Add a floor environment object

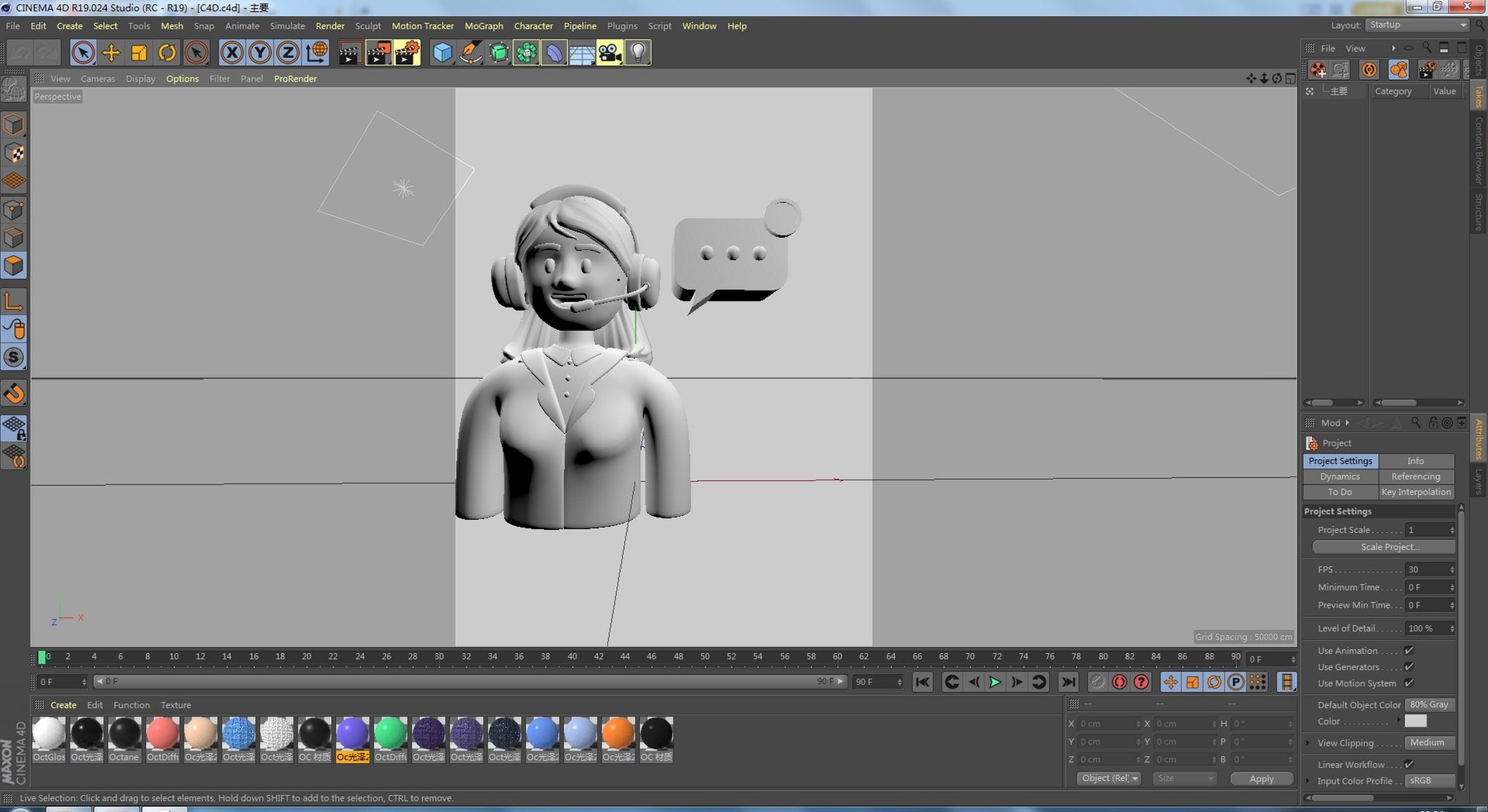click(x=582, y=53)
